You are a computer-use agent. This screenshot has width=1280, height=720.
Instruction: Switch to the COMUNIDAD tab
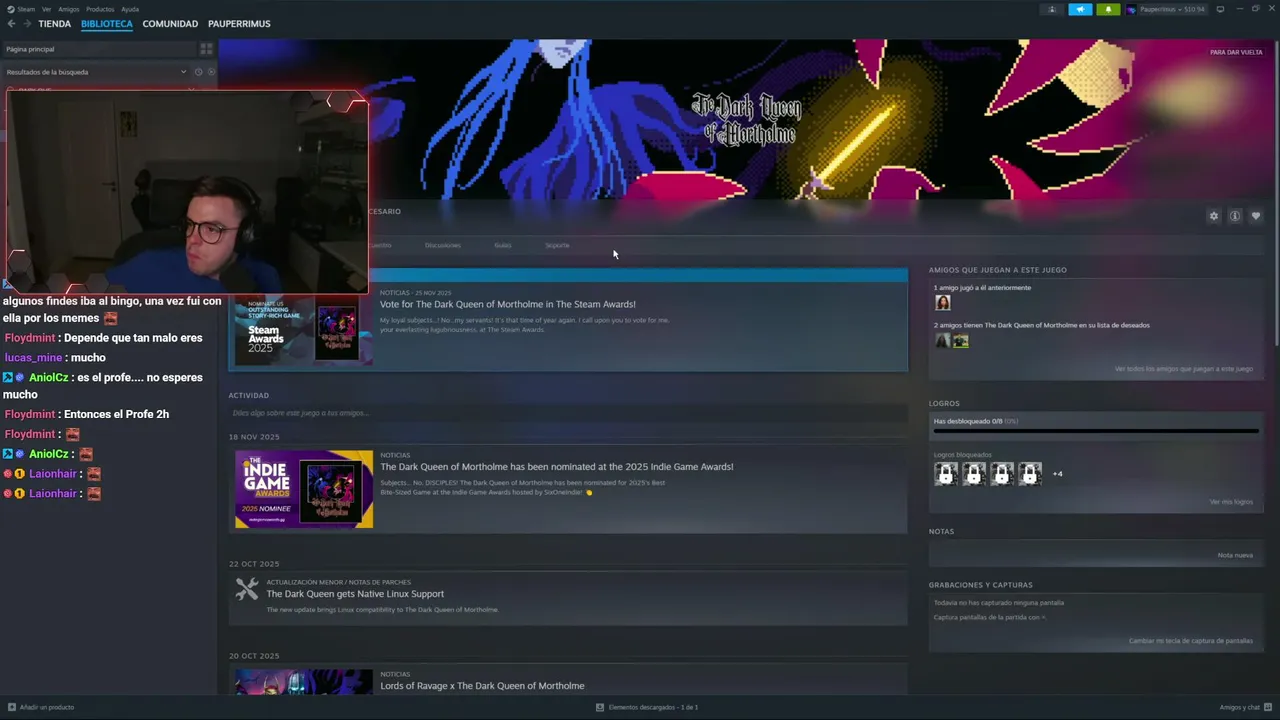pos(170,23)
